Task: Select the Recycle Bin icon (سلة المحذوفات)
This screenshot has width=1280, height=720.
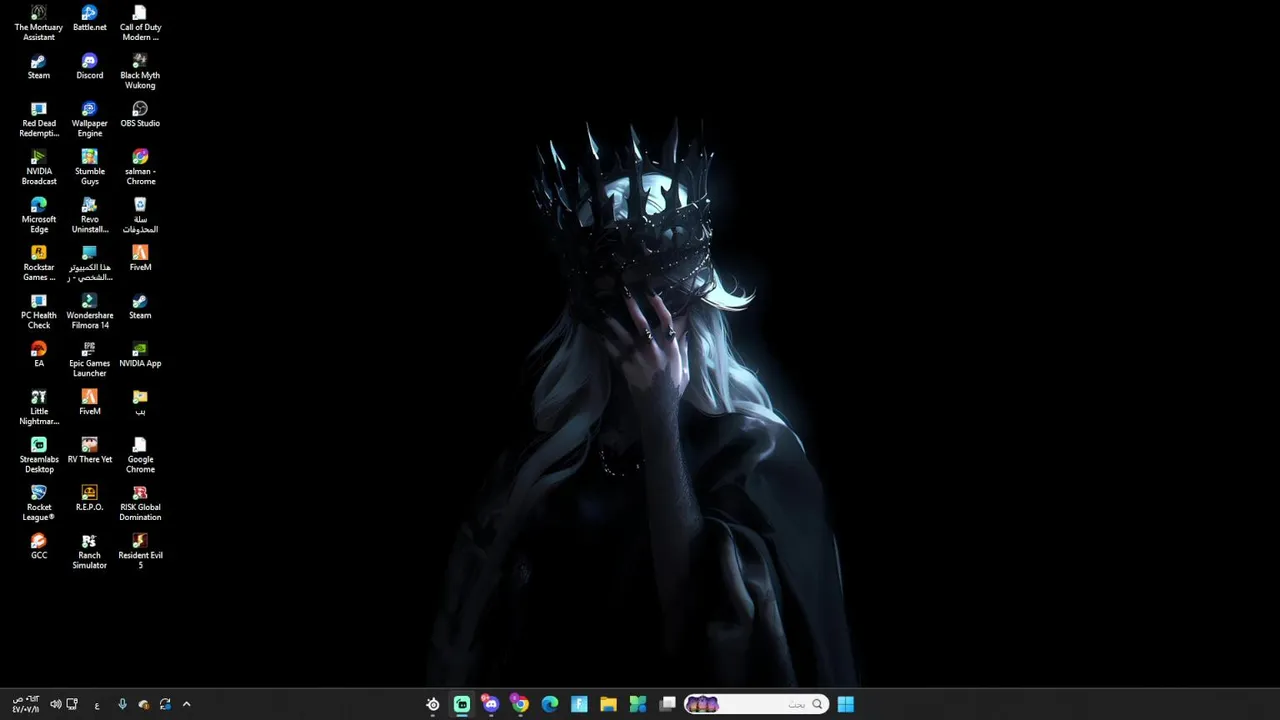Action: (x=140, y=215)
